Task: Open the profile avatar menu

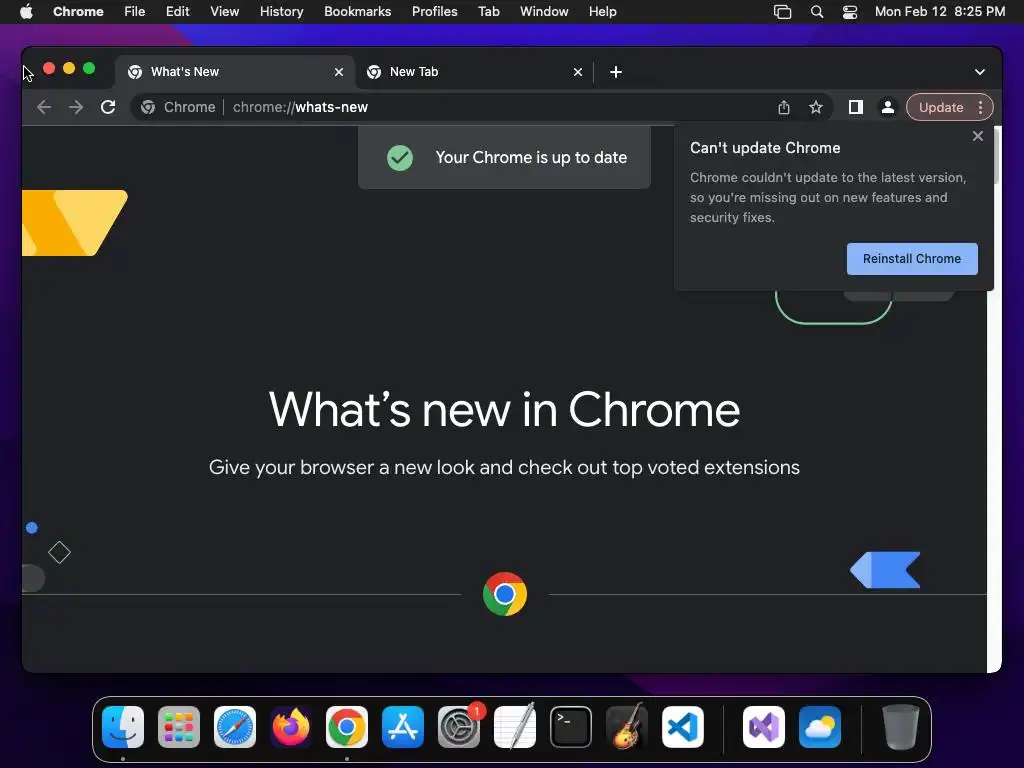Action: click(888, 107)
